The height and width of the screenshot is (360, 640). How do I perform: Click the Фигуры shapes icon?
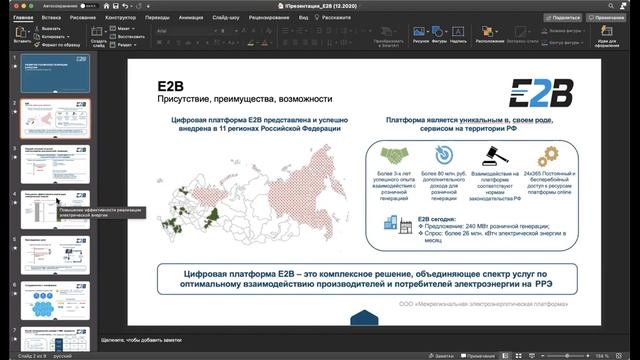pos(437,31)
